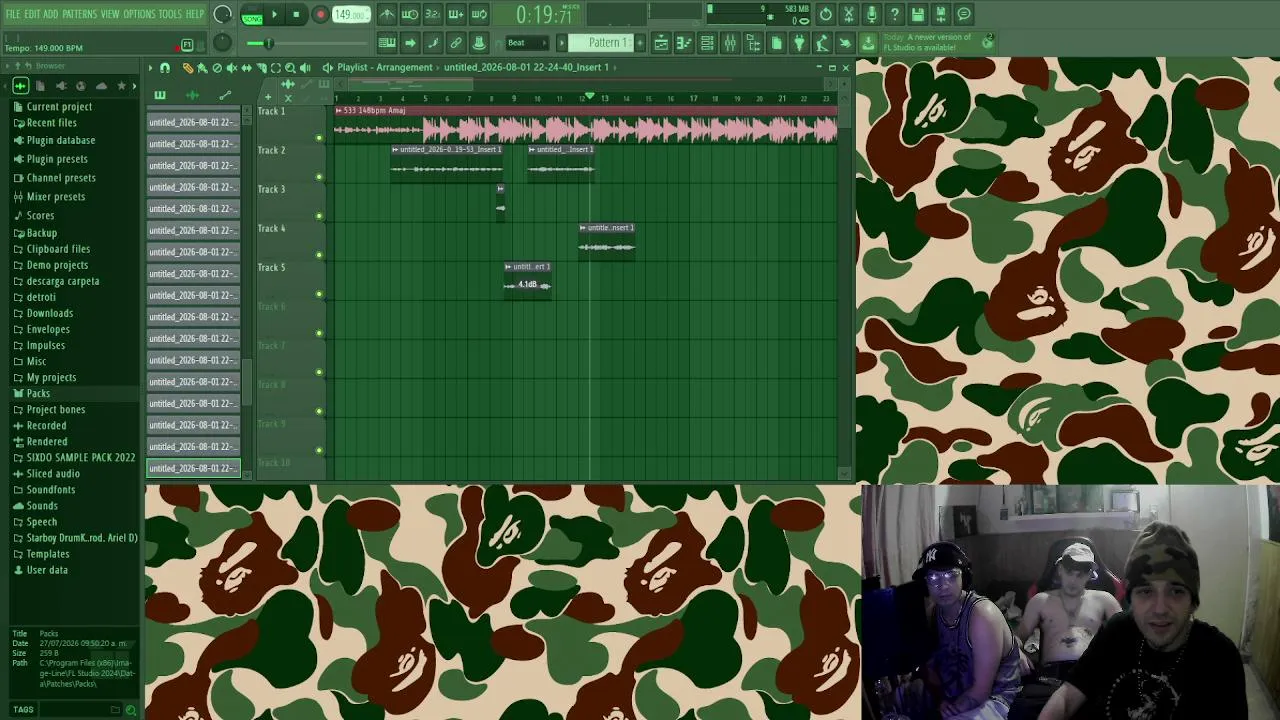Open the OPTIONS menu
This screenshot has height=720, width=1280.
(139, 14)
